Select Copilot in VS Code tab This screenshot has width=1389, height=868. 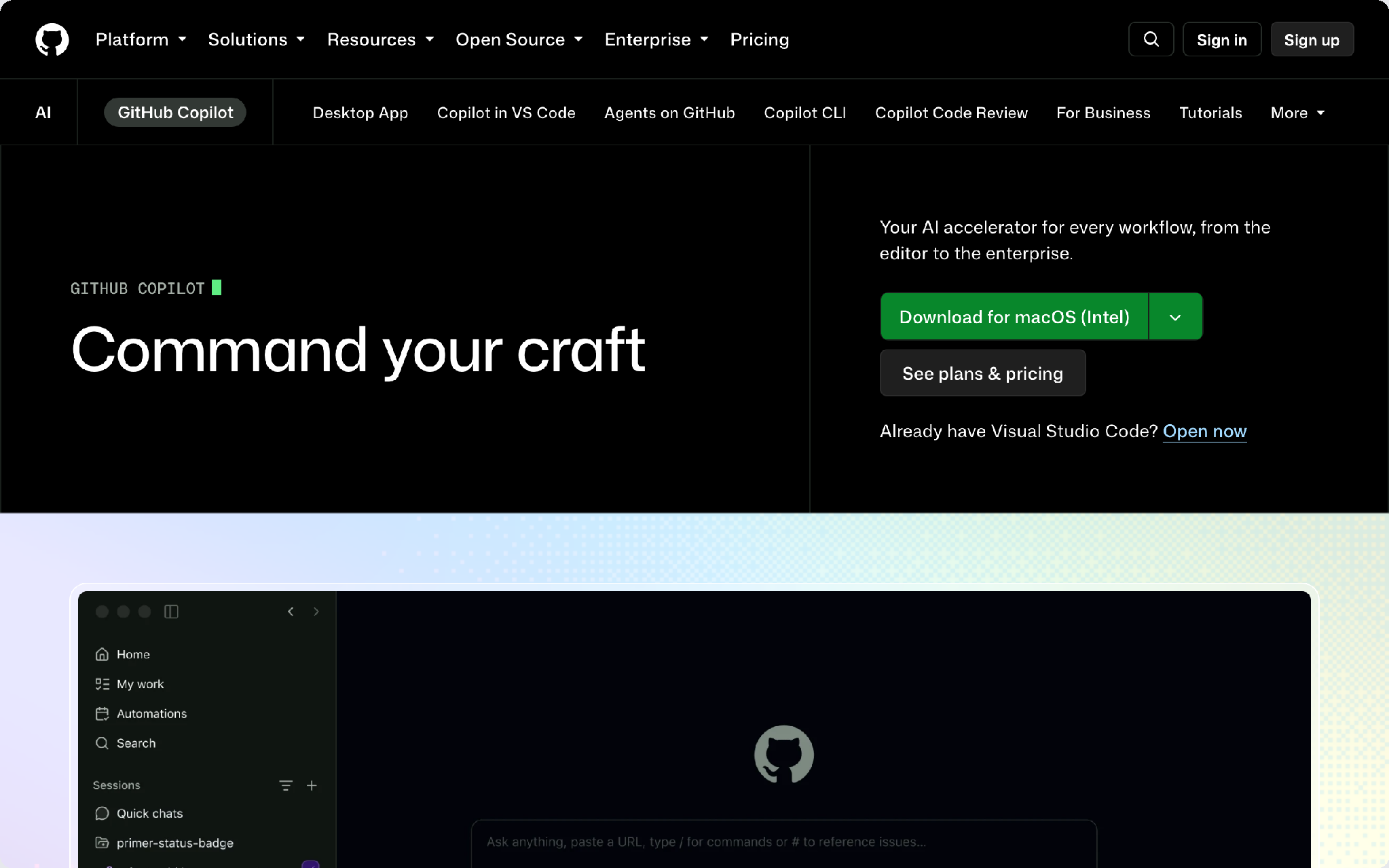point(506,113)
